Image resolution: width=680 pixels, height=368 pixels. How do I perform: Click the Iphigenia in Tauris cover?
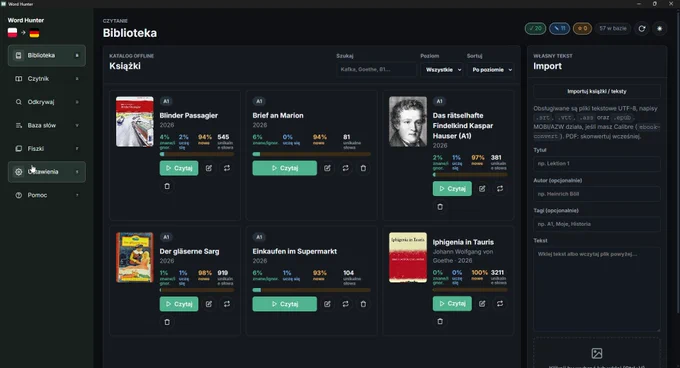[408, 257]
